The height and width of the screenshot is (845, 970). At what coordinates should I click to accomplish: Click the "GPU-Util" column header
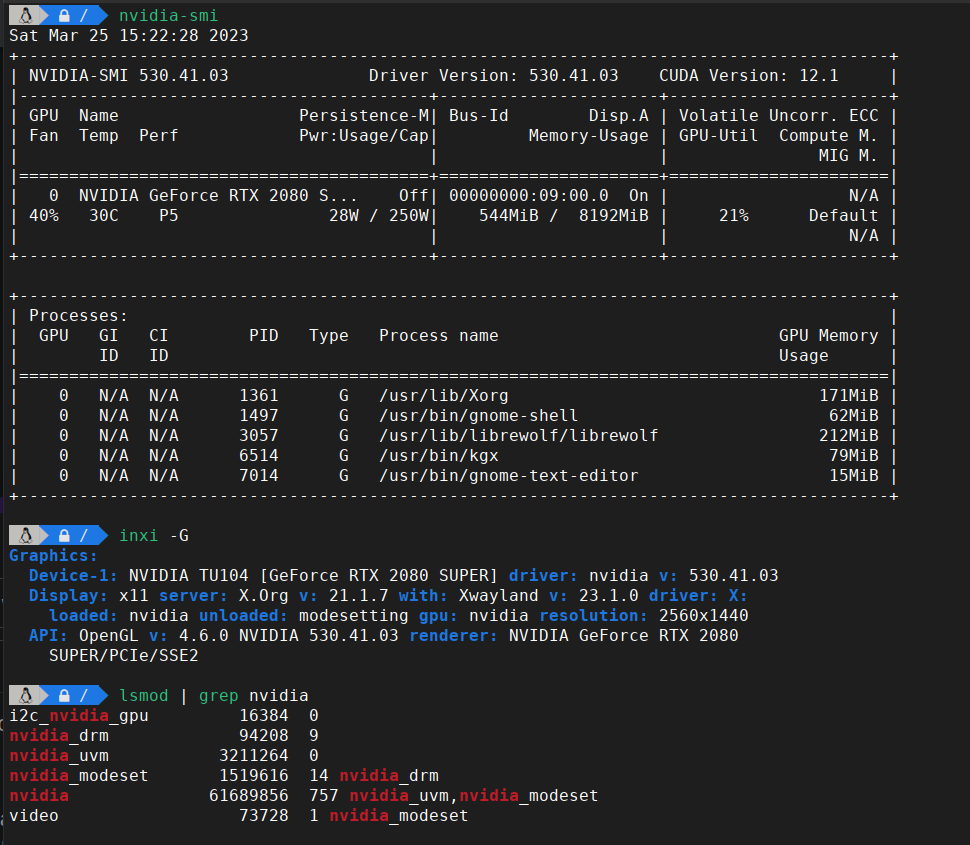point(718,135)
